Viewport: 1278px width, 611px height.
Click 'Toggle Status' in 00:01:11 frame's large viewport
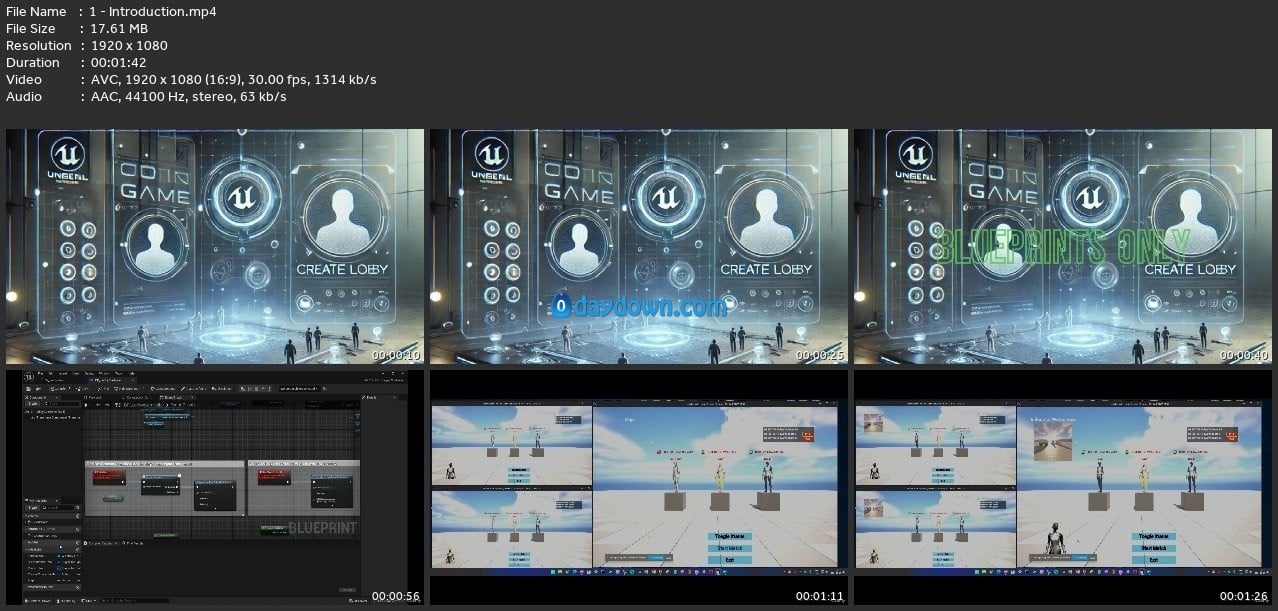730,537
